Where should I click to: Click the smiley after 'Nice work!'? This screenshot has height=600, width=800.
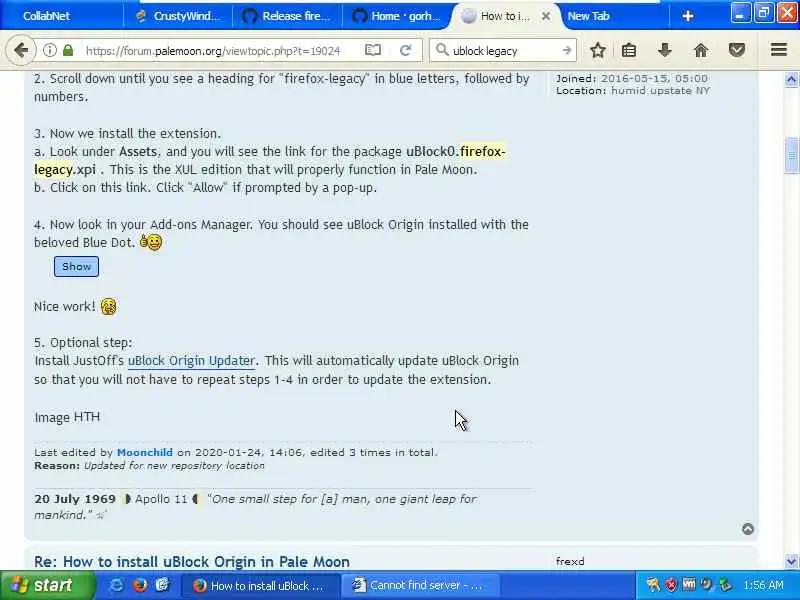(108, 306)
